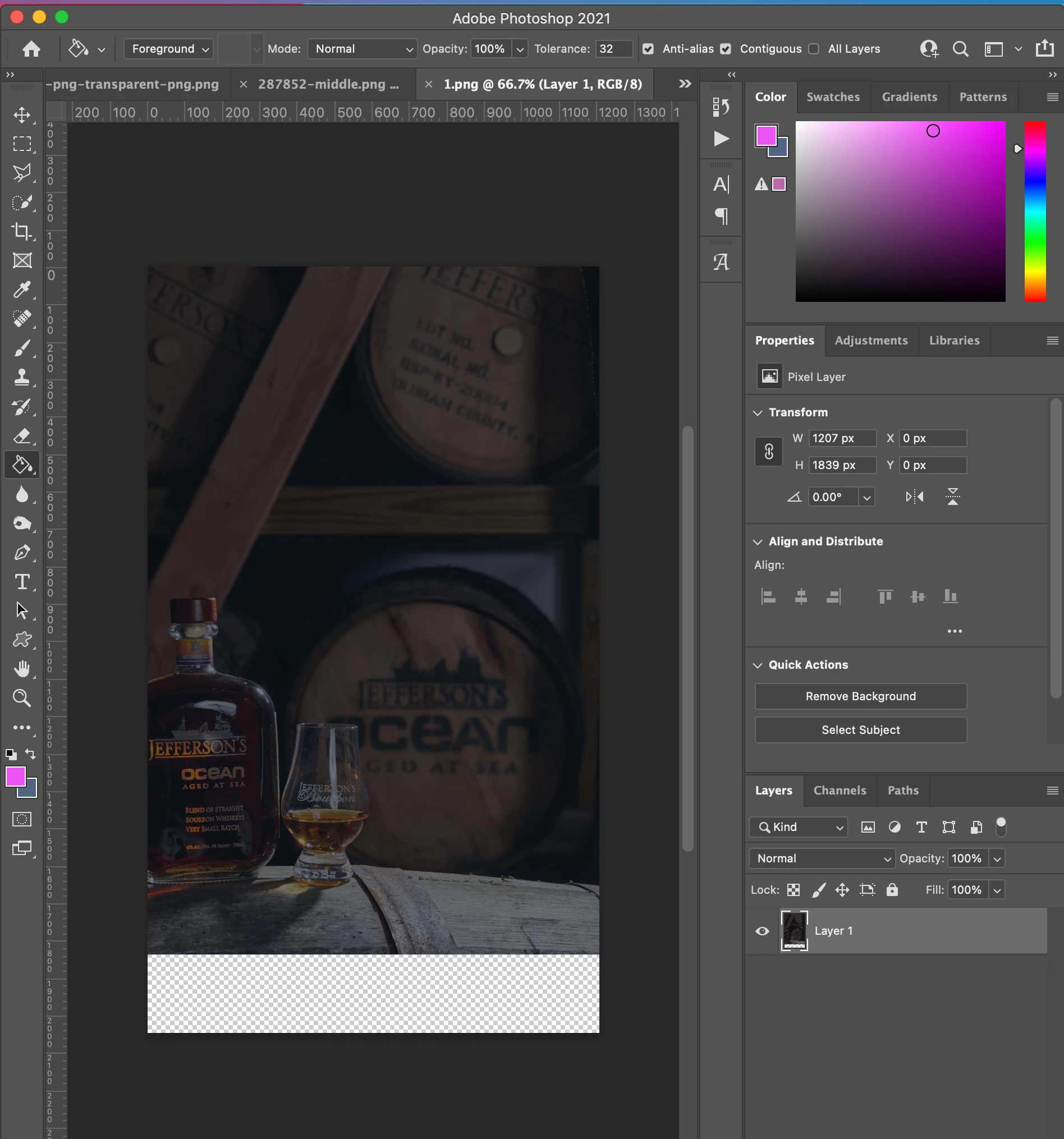Collapse the Quick Actions section
1064x1139 pixels.
758,665
